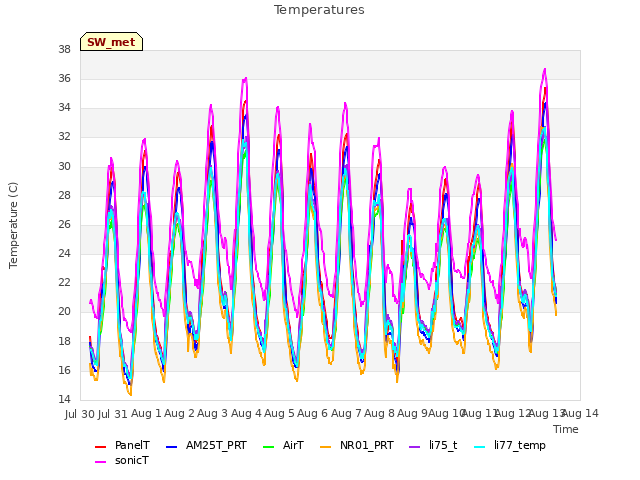Screen dimensions: 640x480
Task: Click the red PanelT legend swatch
Action: click(100, 447)
